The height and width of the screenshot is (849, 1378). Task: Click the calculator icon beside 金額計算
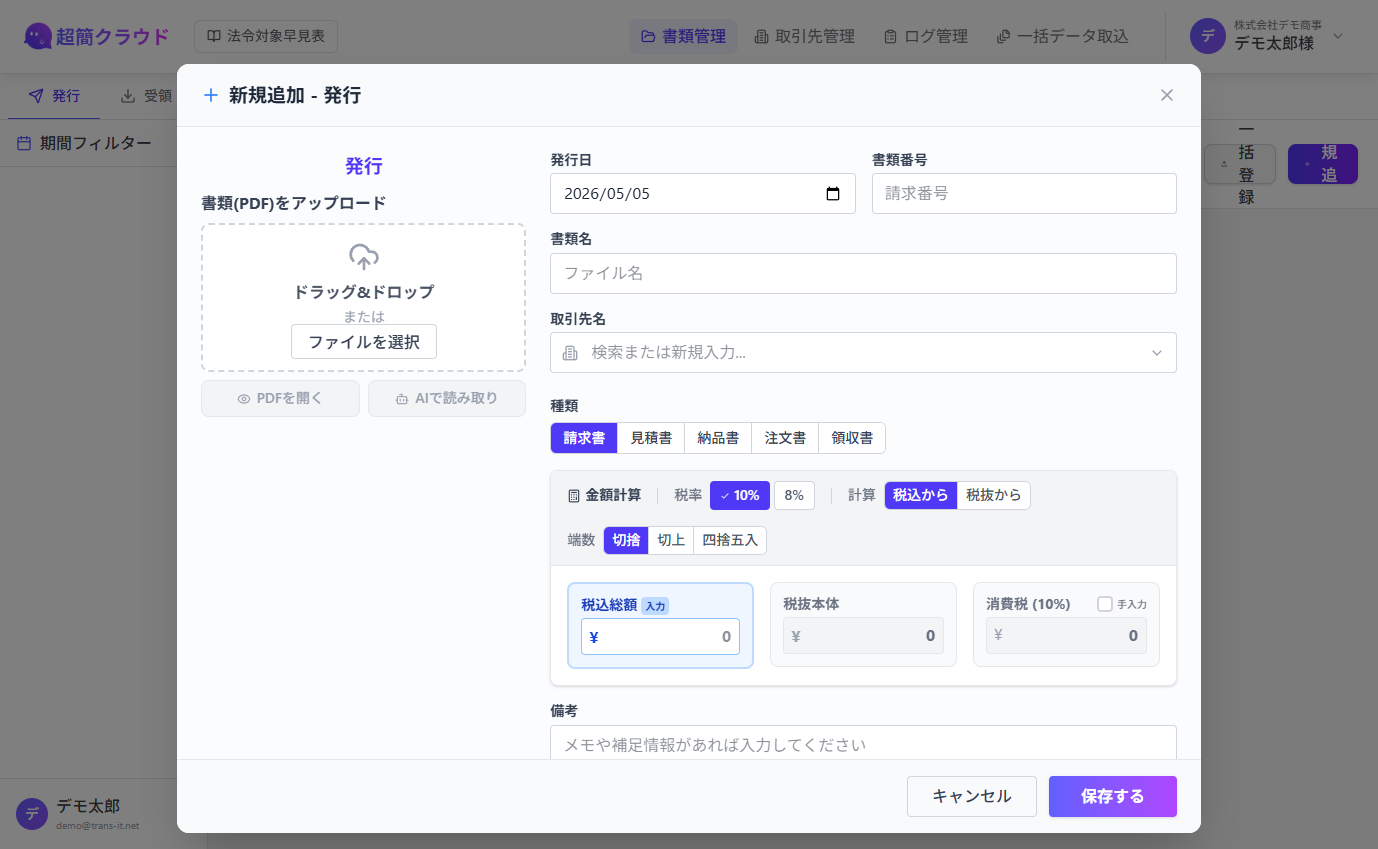[x=574, y=496]
